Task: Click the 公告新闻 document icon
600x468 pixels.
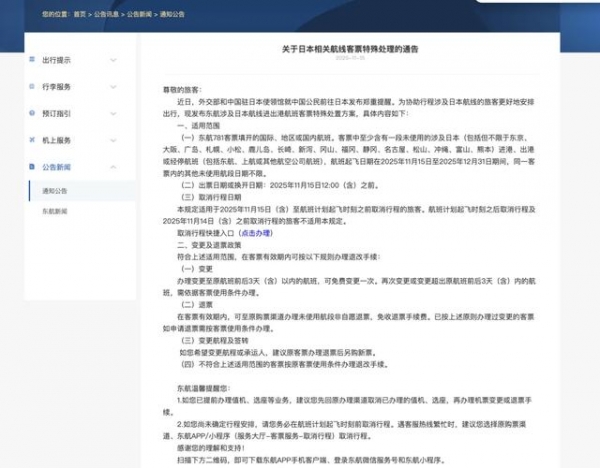Action: point(33,167)
